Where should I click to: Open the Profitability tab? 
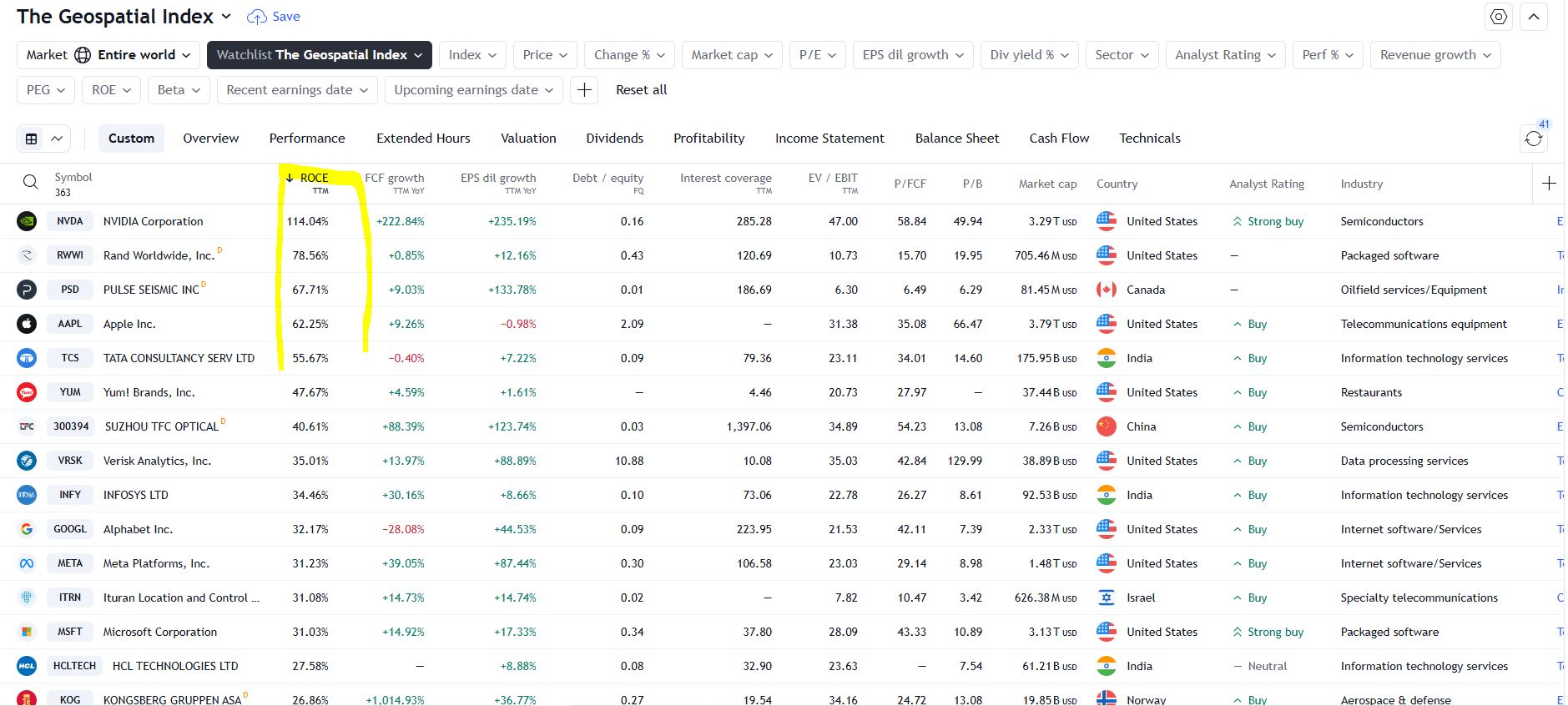[x=709, y=139]
